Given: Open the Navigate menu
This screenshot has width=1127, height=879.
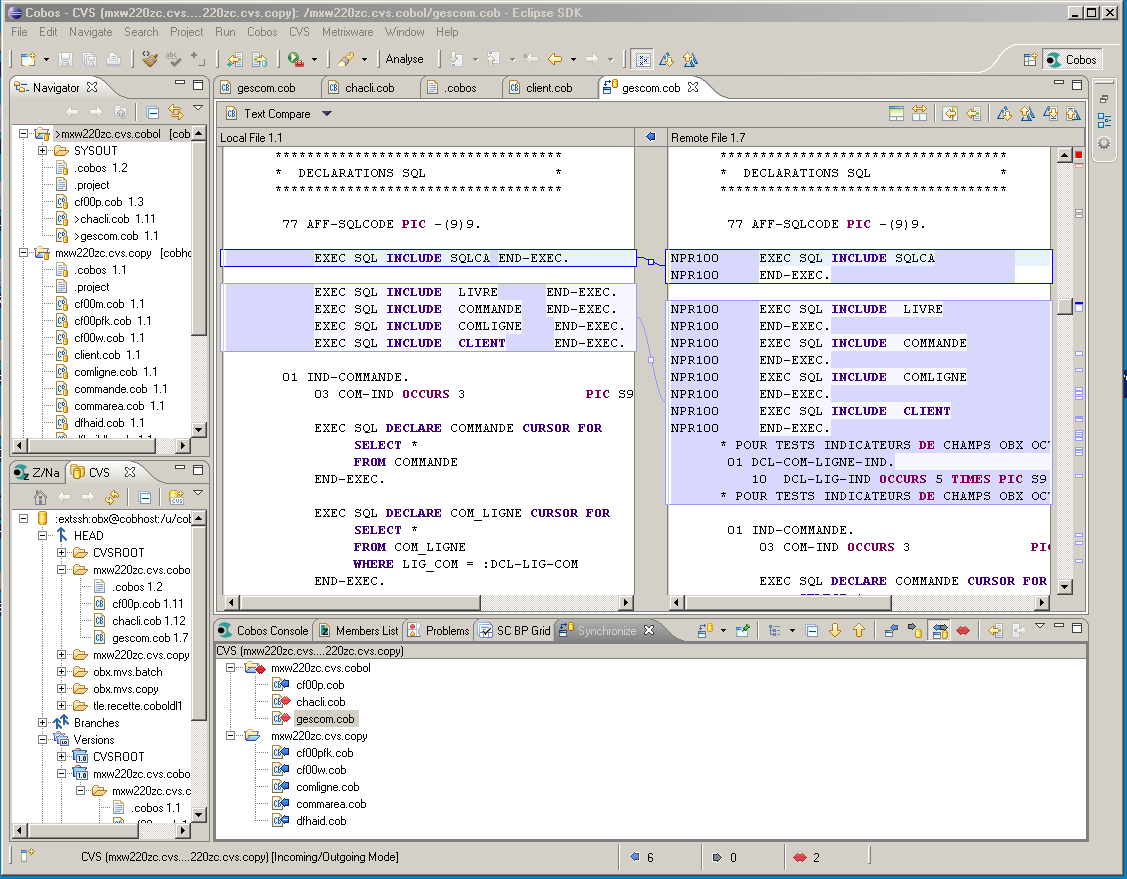Looking at the screenshot, I should [91, 32].
